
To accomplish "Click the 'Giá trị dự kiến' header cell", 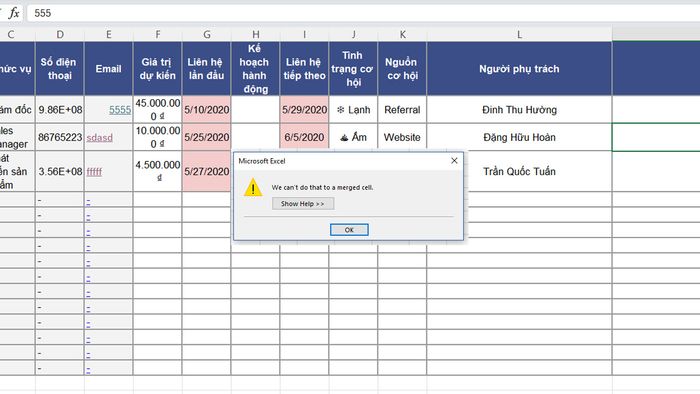I will [x=158, y=69].
